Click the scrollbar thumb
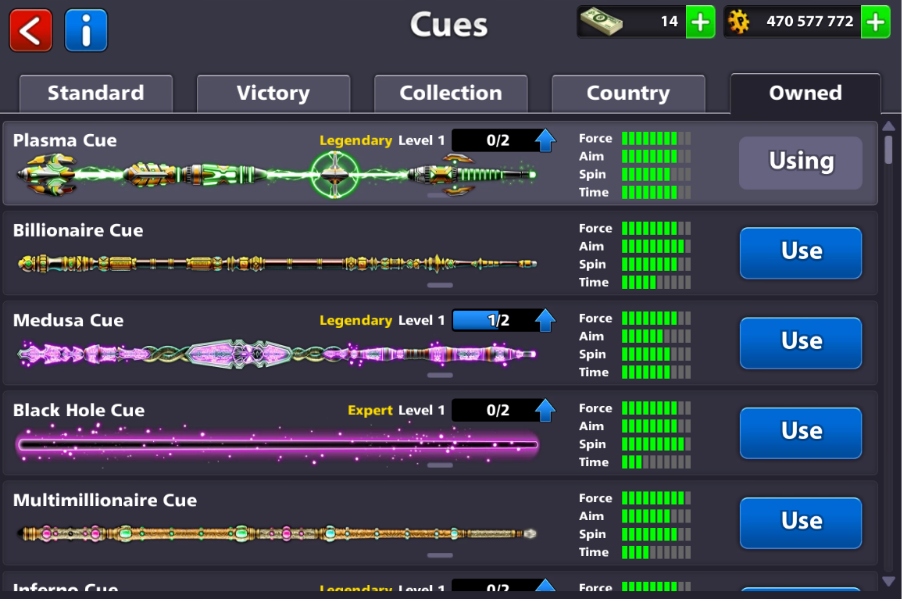The width and height of the screenshot is (902, 601). (889, 150)
